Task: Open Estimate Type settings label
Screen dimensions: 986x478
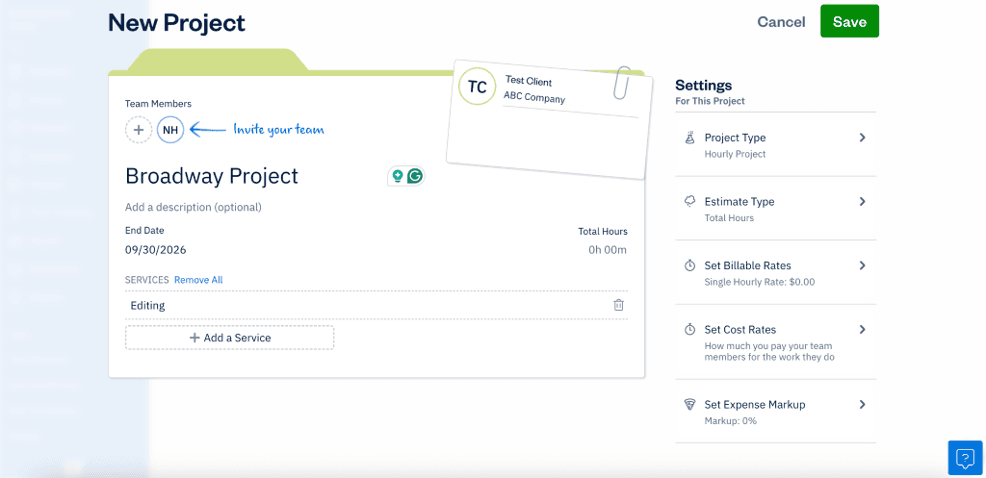Action: pyautogui.click(x=740, y=202)
